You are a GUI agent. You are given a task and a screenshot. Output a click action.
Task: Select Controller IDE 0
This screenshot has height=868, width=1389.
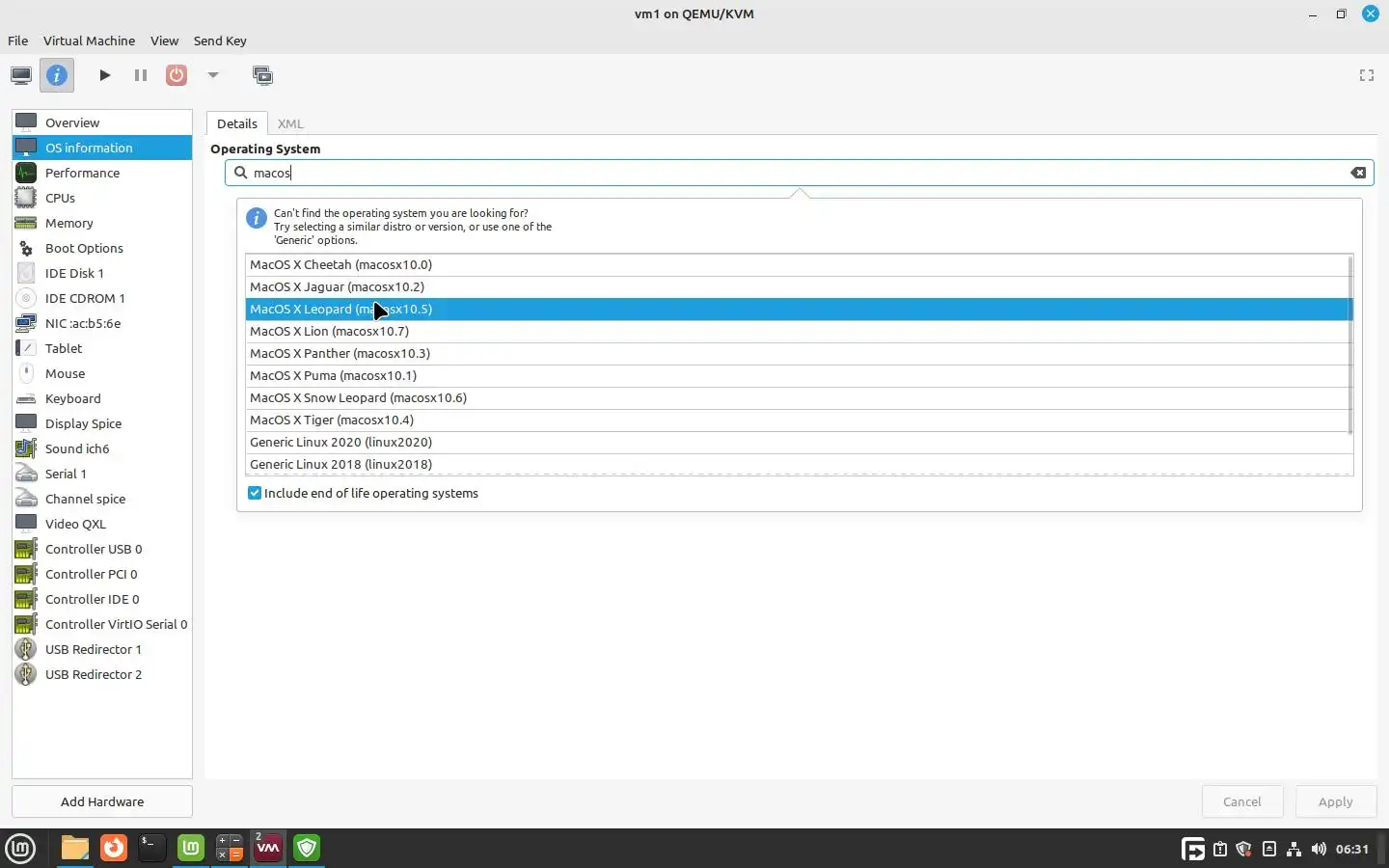(x=102, y=599)
